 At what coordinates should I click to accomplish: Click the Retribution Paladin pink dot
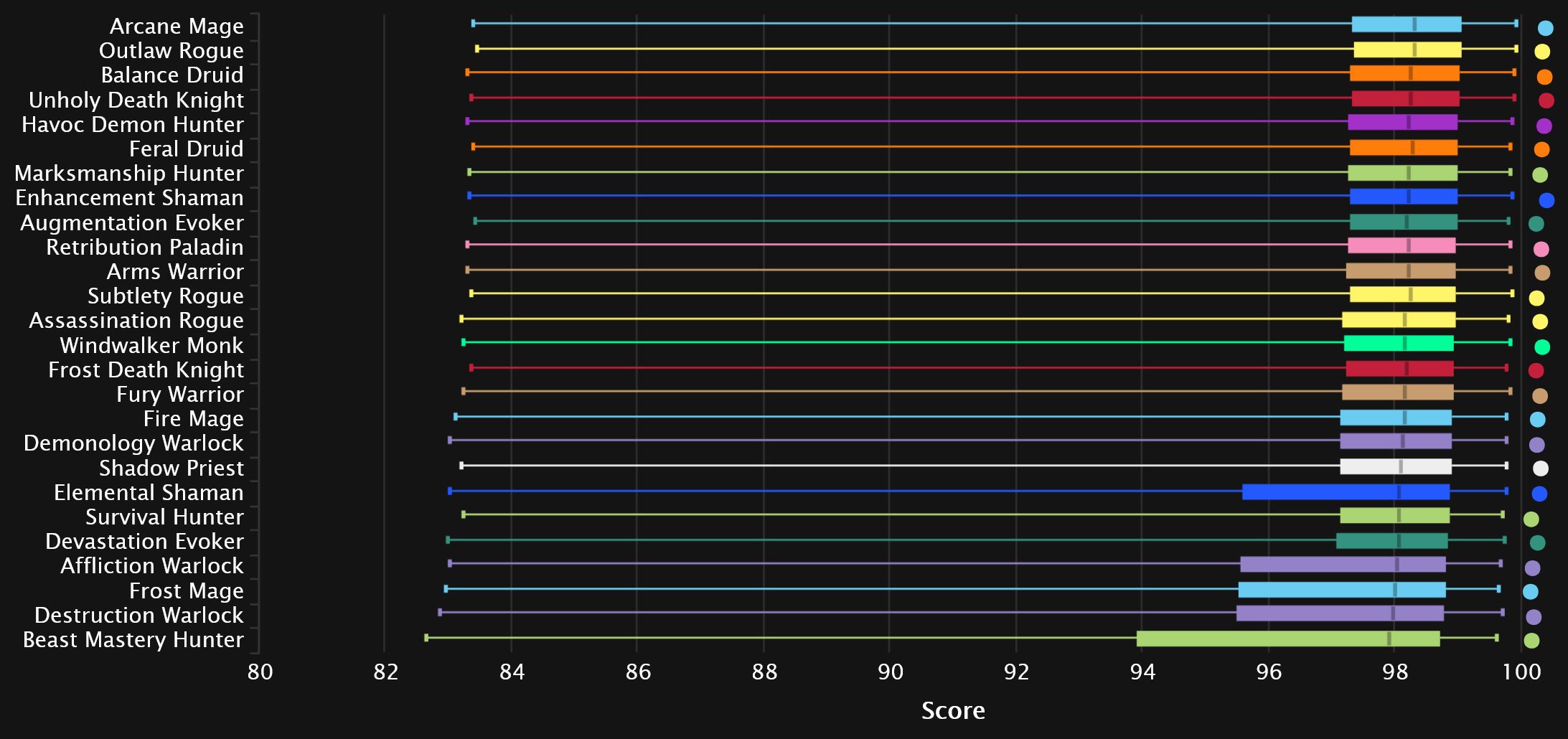pyautogui.click(x=1541, y=250)
